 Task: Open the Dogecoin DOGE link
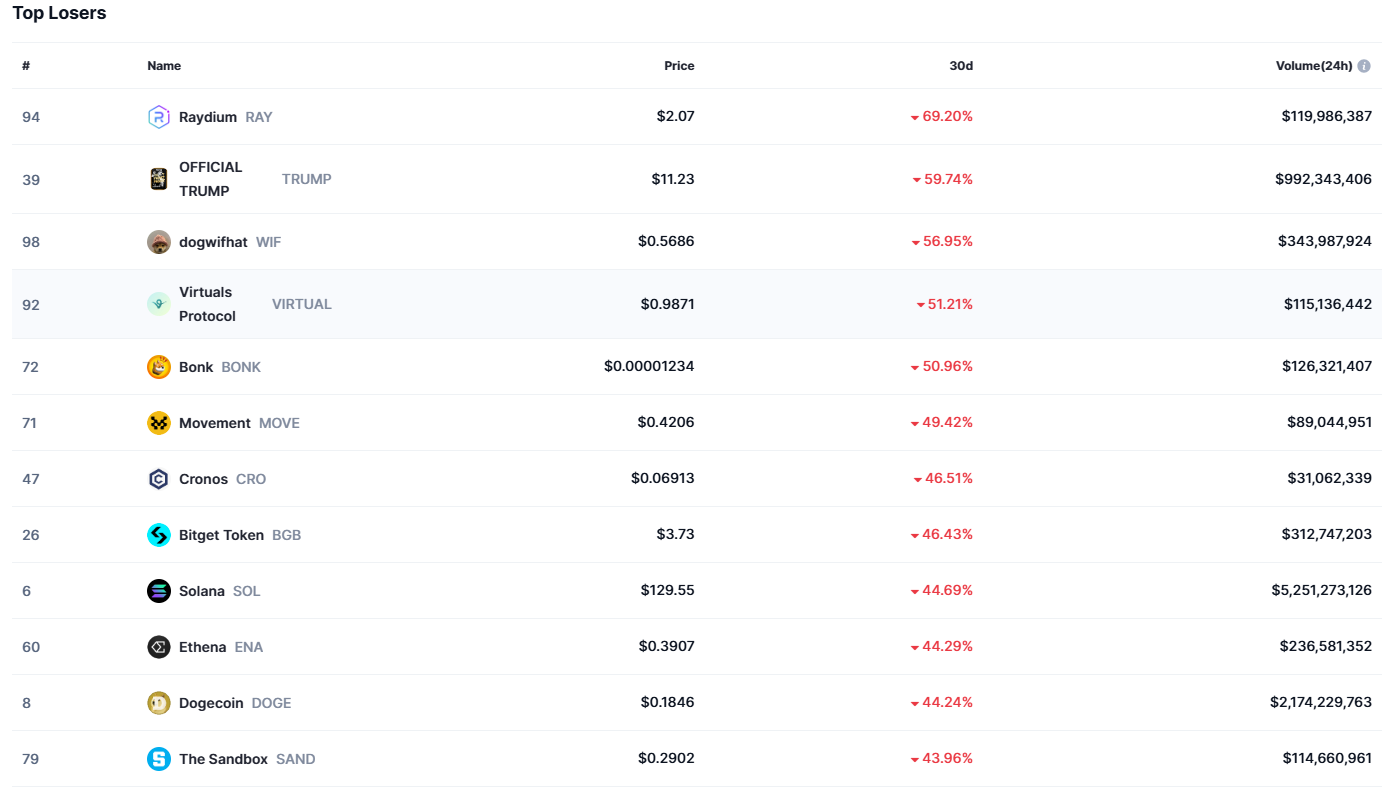click(x=234, y=703)
